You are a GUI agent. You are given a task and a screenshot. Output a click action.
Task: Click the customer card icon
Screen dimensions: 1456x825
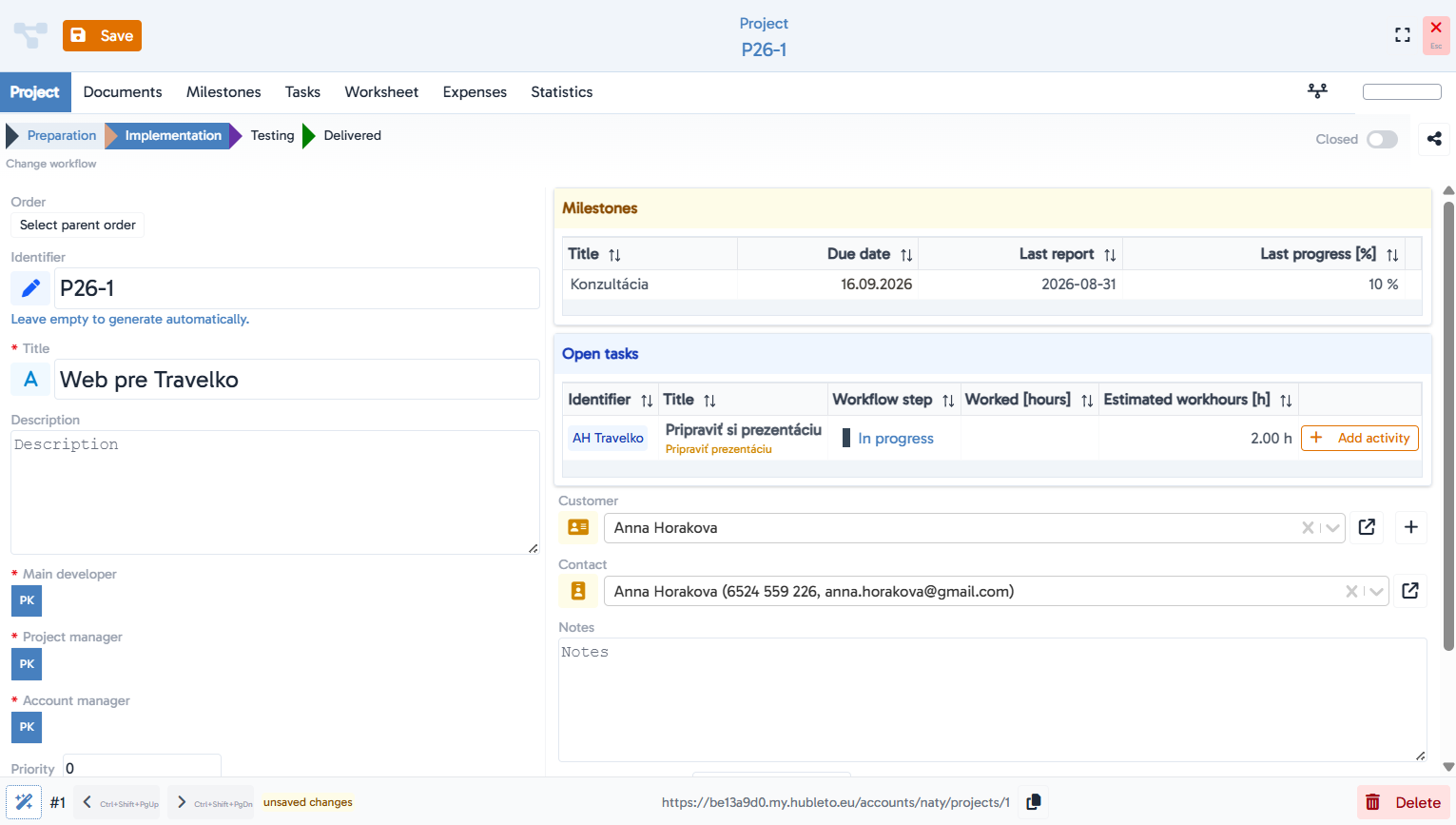point(578,527)
